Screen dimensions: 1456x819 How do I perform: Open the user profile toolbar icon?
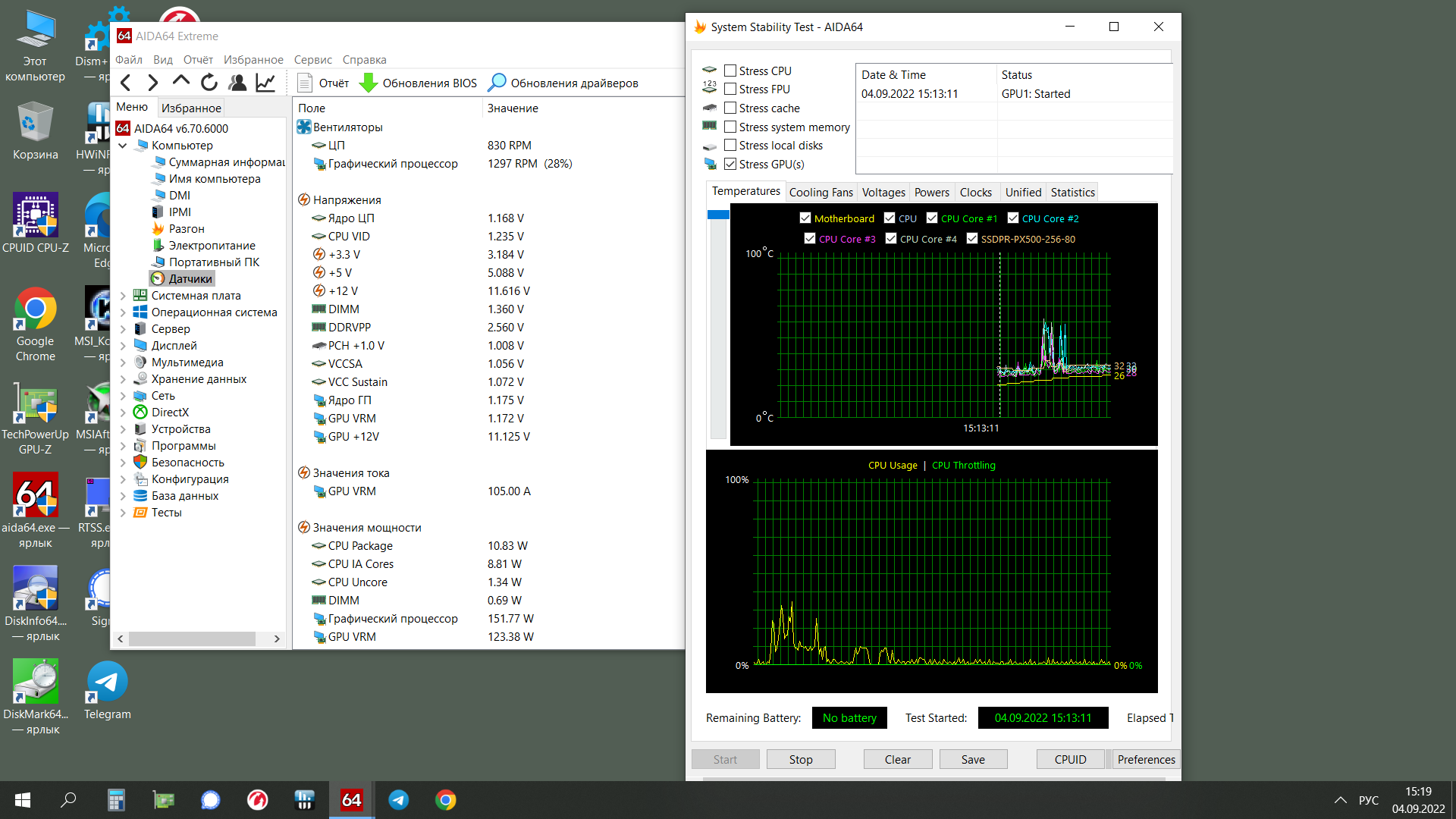(x=237, y=83)
